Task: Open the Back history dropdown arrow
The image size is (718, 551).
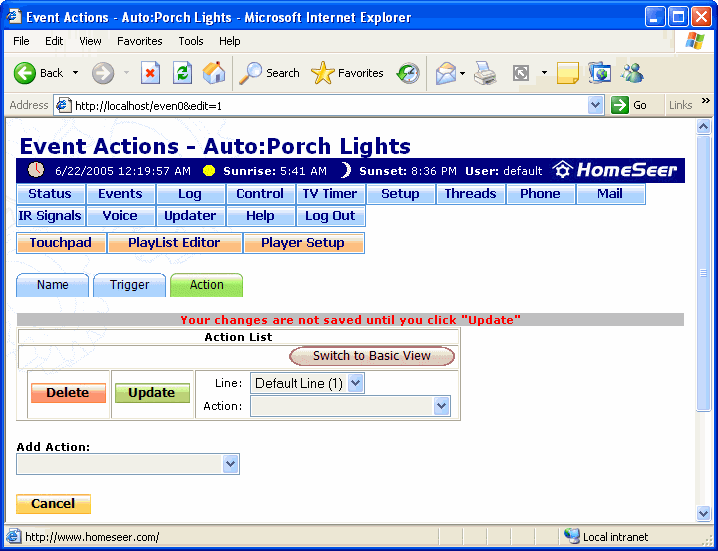Action: click(76, 73)
